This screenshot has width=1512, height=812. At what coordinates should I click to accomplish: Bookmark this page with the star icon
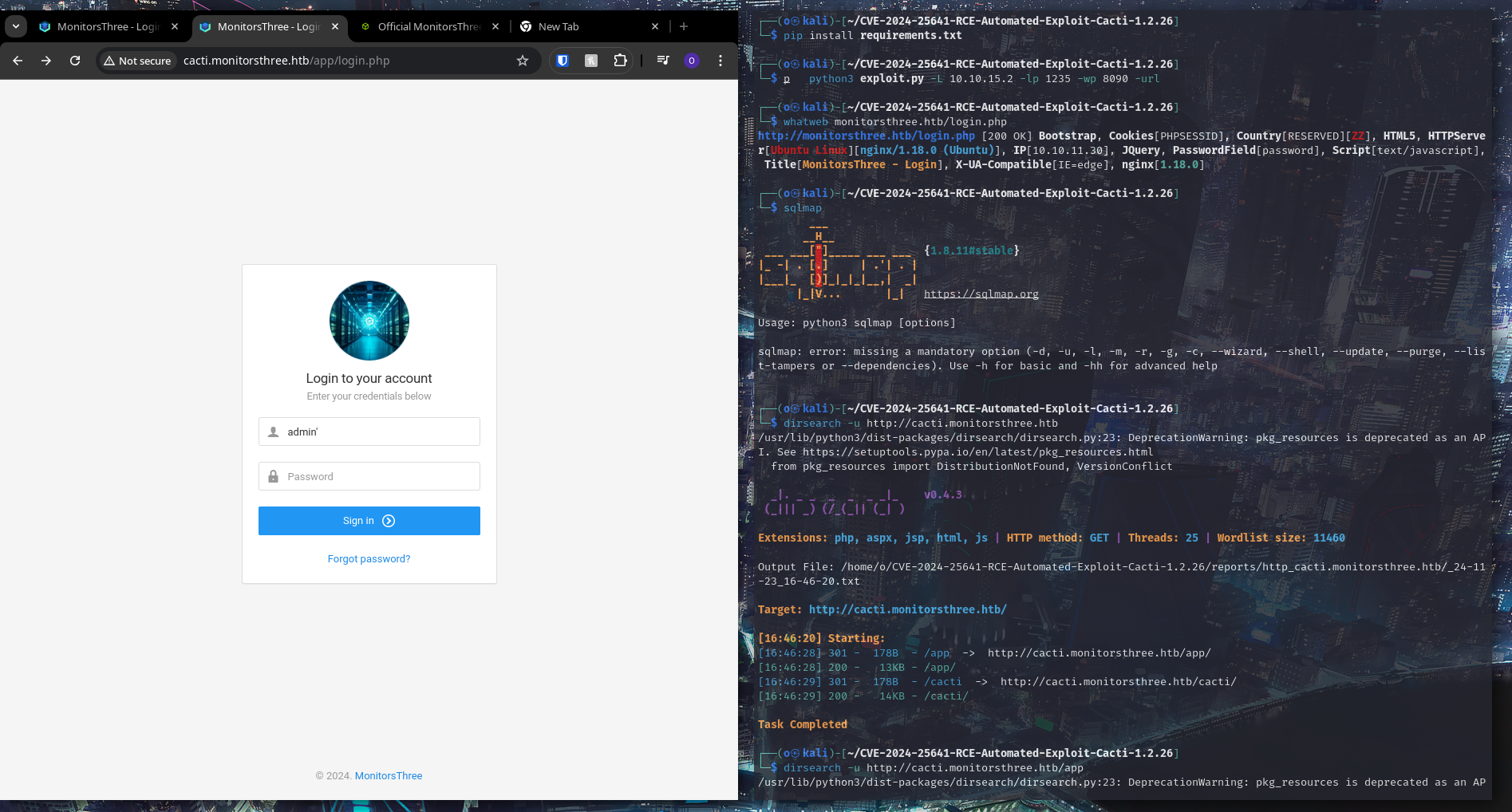click(x=523, y=61)
